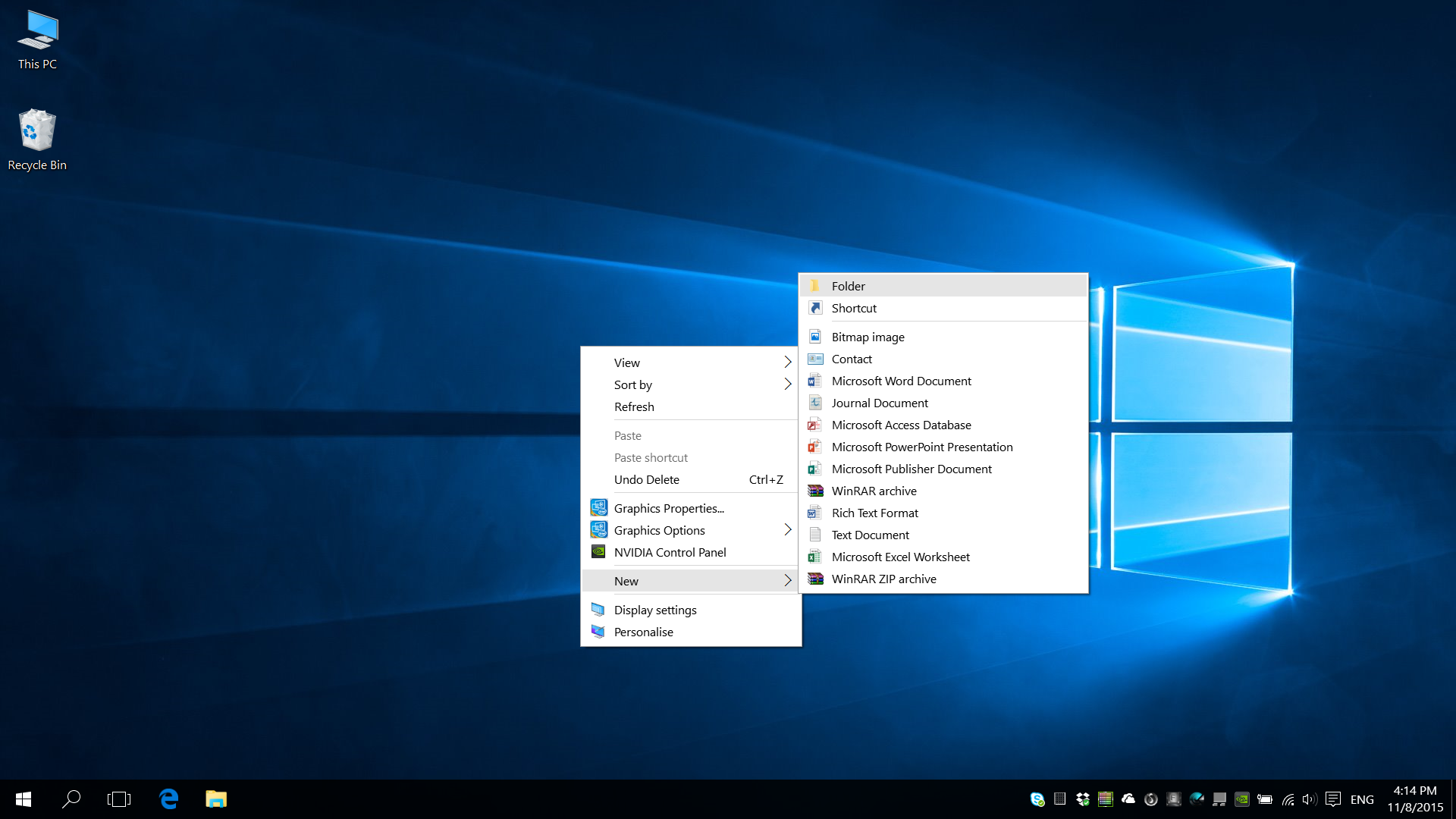The image size is (1456, 819).
Task: Click the volume speaker tray icon
Action: tap(1309, 799)
